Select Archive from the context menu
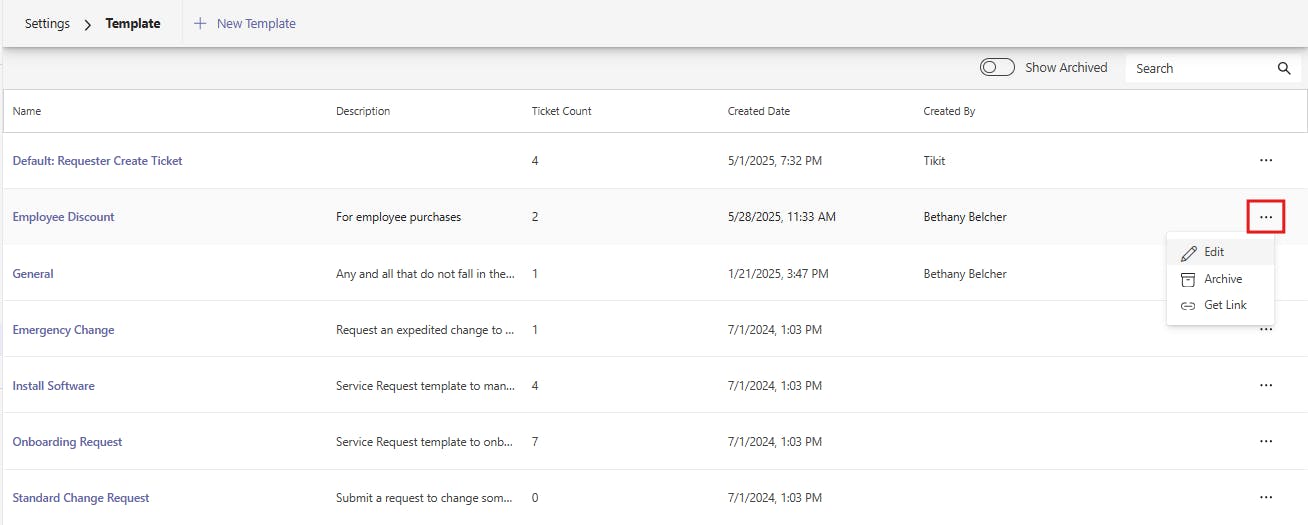The height and width of the screenshot is (525, 1308). [1222, 279]
